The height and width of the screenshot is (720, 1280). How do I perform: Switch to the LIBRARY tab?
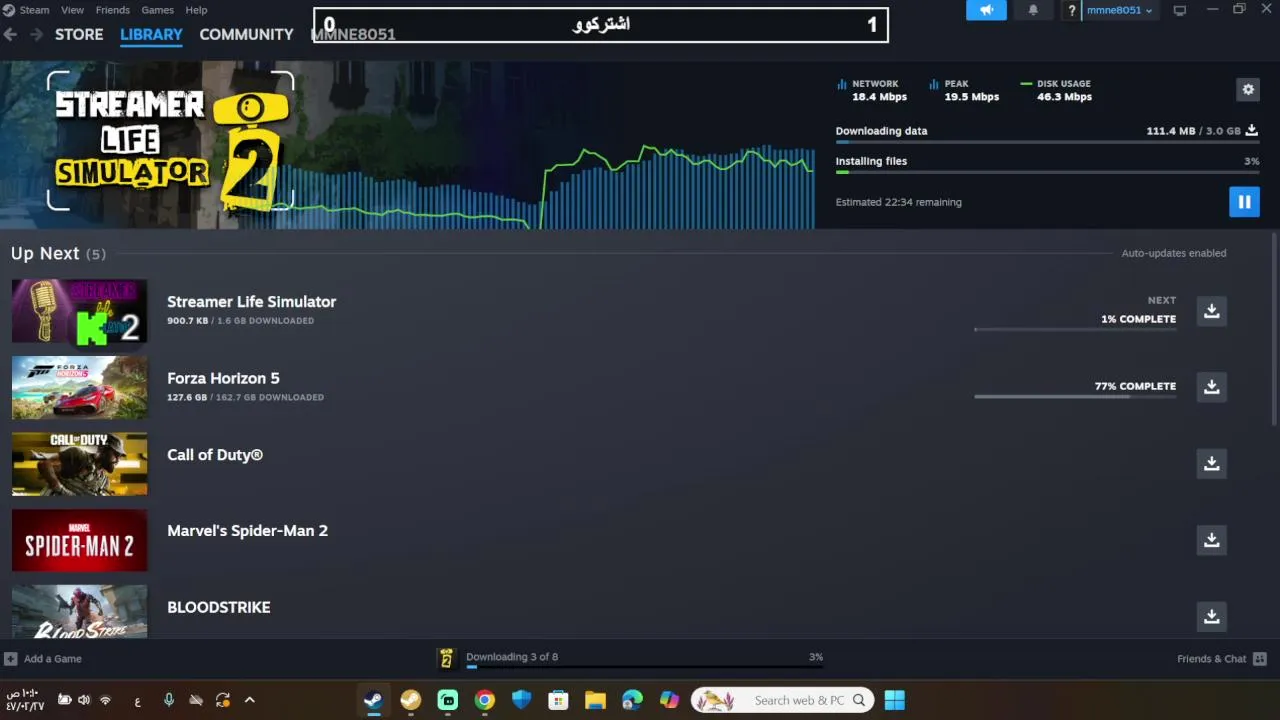coord(151,34)
